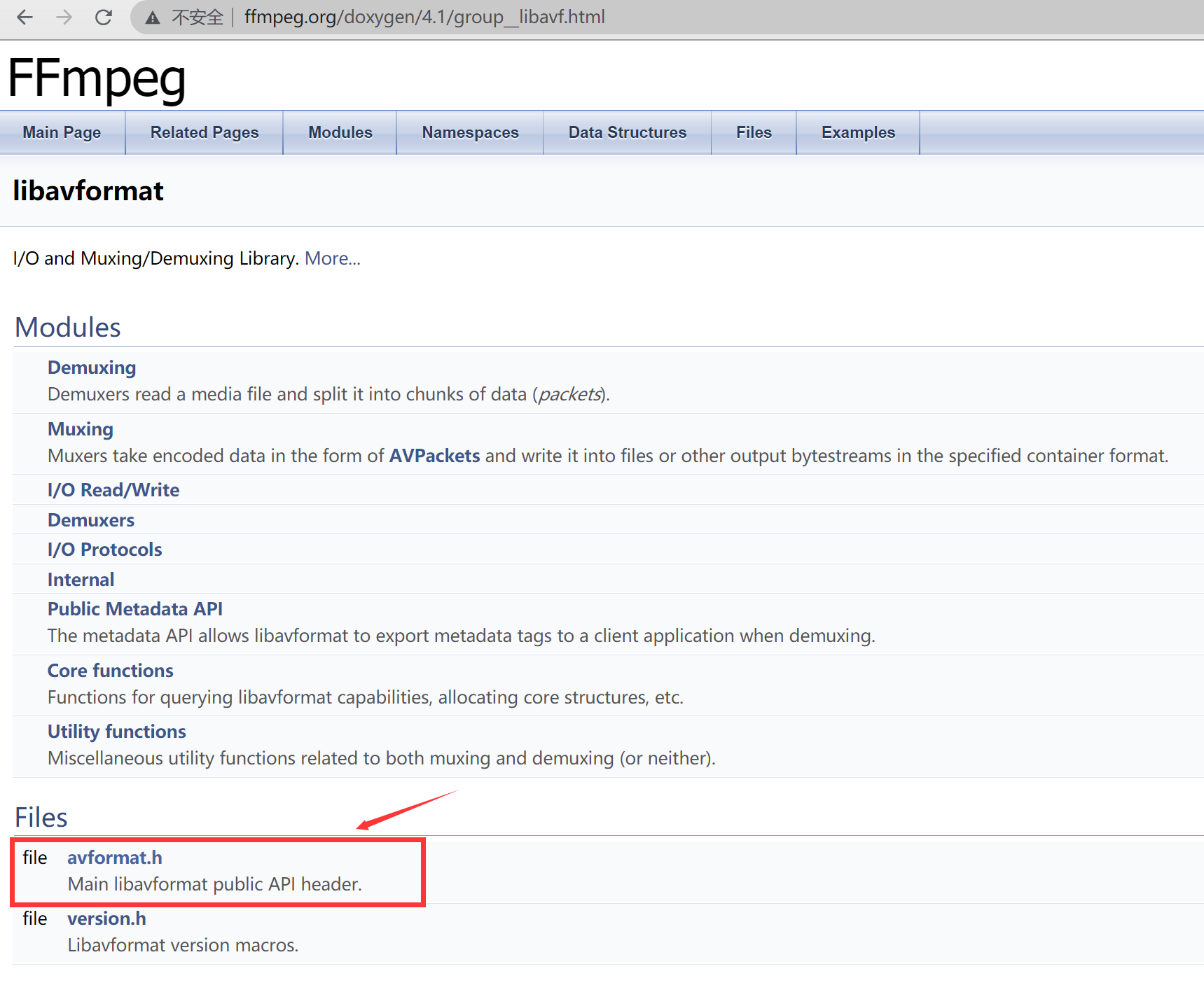Open the Core functions link

[x=111, y=671]
